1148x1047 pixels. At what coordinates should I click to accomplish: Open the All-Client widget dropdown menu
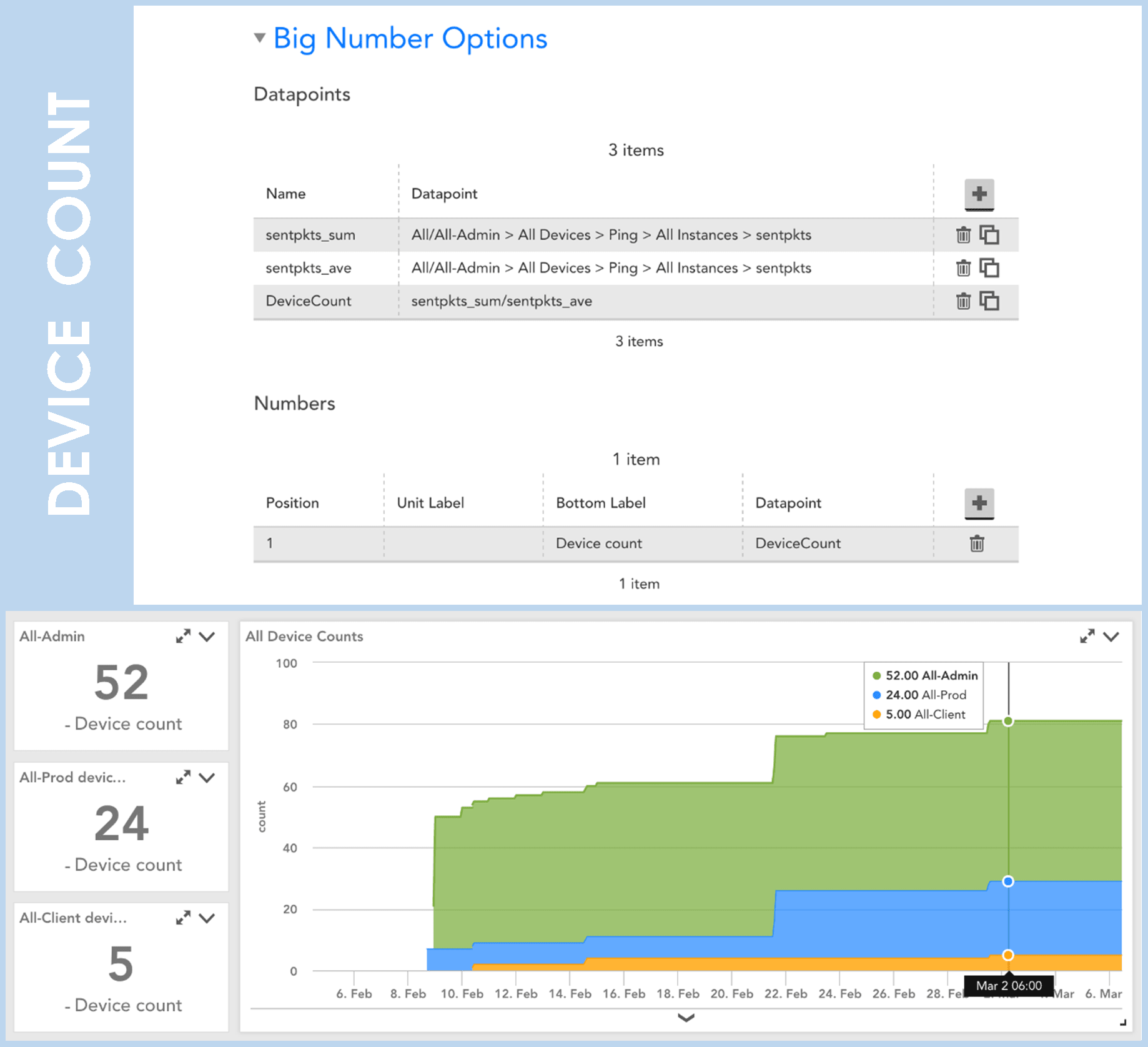point(207,918)
